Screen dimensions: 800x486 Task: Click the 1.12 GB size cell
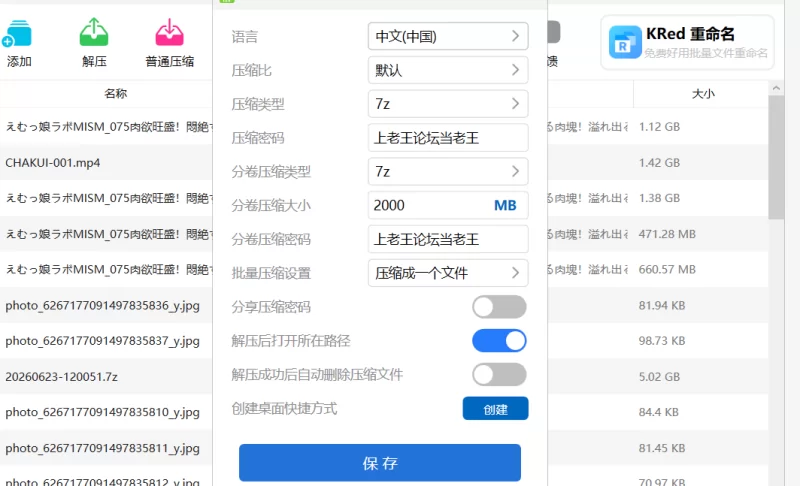pyautogui.click(x=659, y=126)
